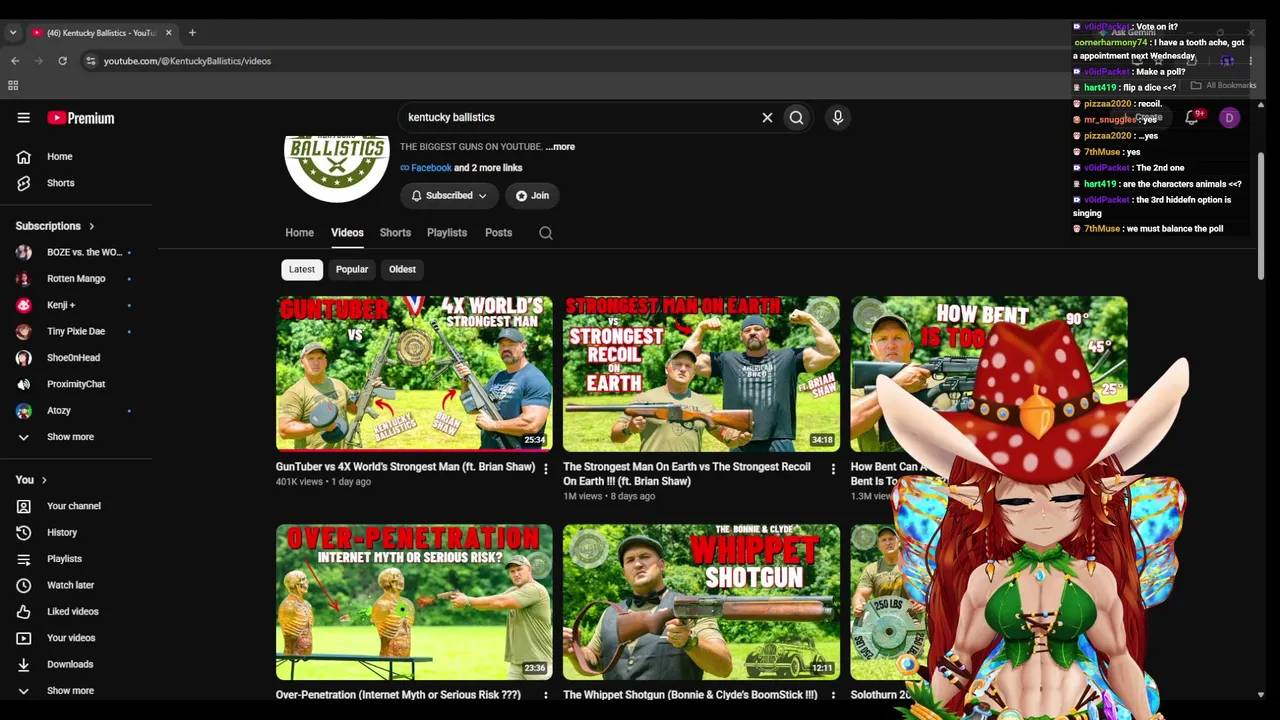
Task: Start voice search with the microphone
Action: pos(838,118)
